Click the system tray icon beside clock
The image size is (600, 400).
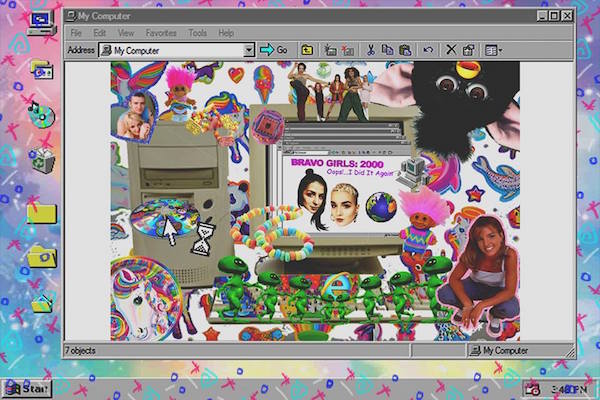click(x=532, y=389)
